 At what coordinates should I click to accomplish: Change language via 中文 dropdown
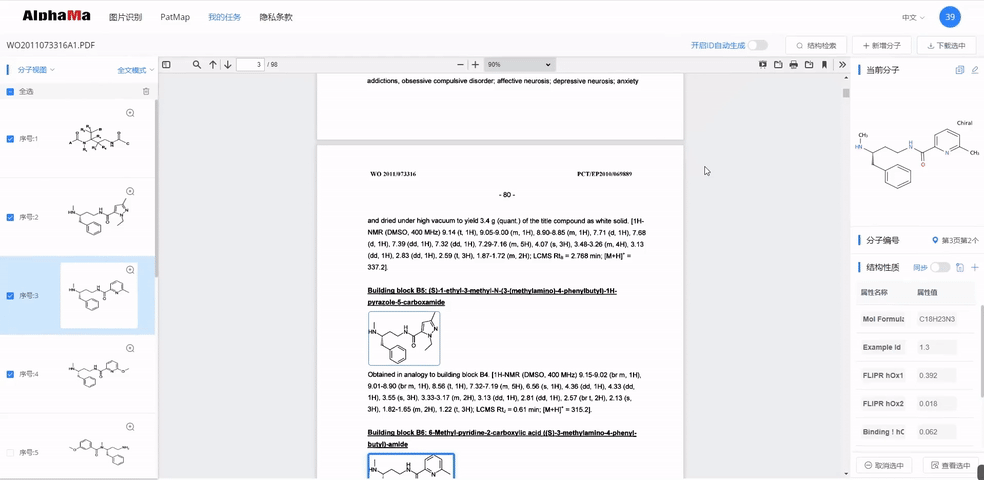914,18
